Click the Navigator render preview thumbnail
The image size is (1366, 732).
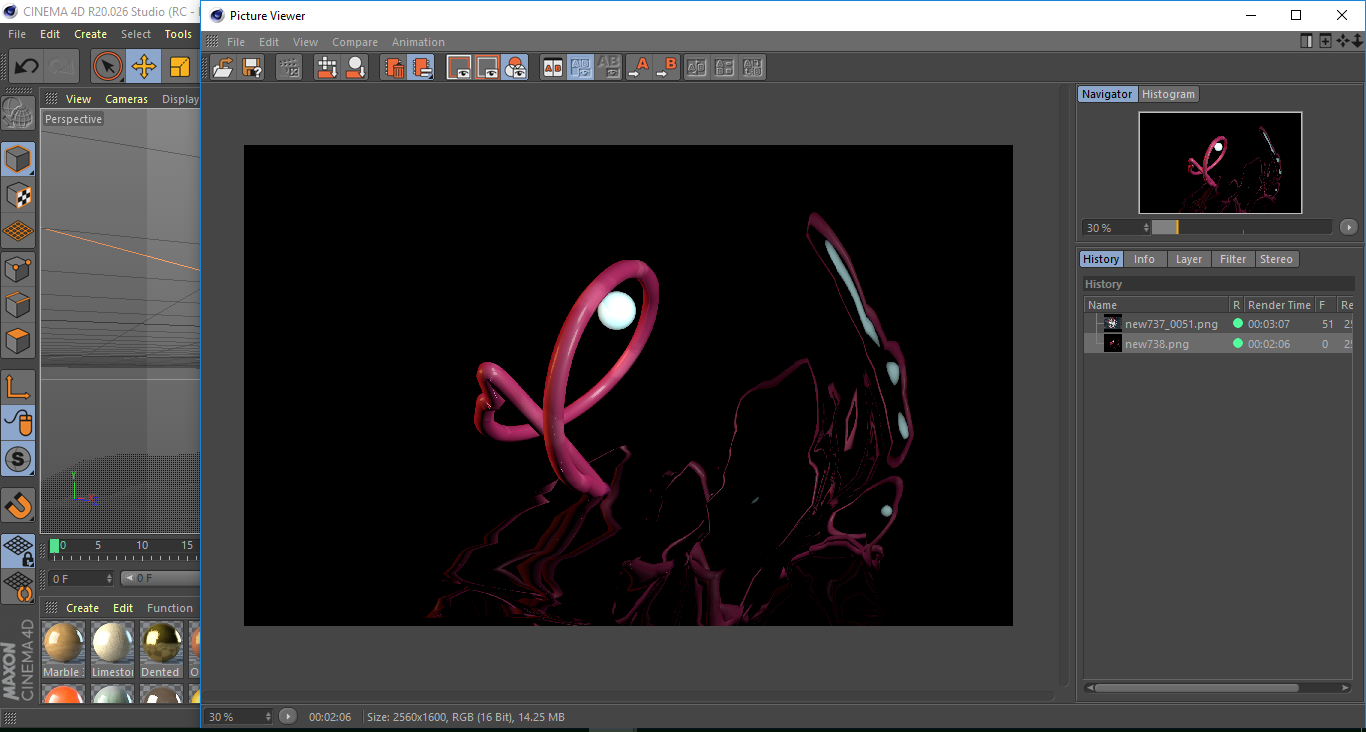[x=1220, y=162]
